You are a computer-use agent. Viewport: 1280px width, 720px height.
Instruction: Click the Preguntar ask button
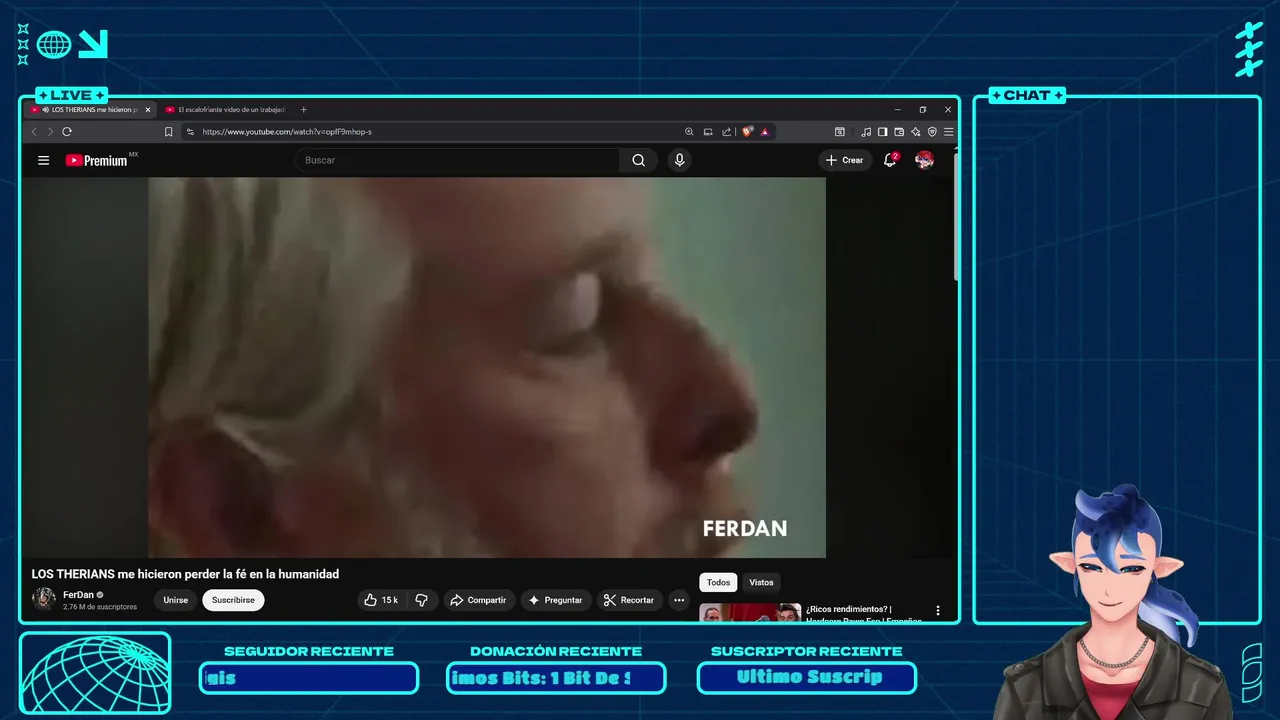click(555, 600)
